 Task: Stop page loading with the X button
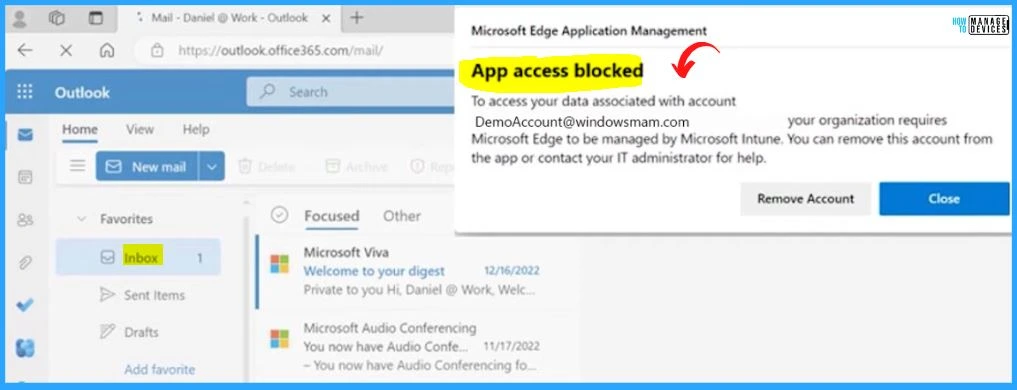(x=66, y=51)
